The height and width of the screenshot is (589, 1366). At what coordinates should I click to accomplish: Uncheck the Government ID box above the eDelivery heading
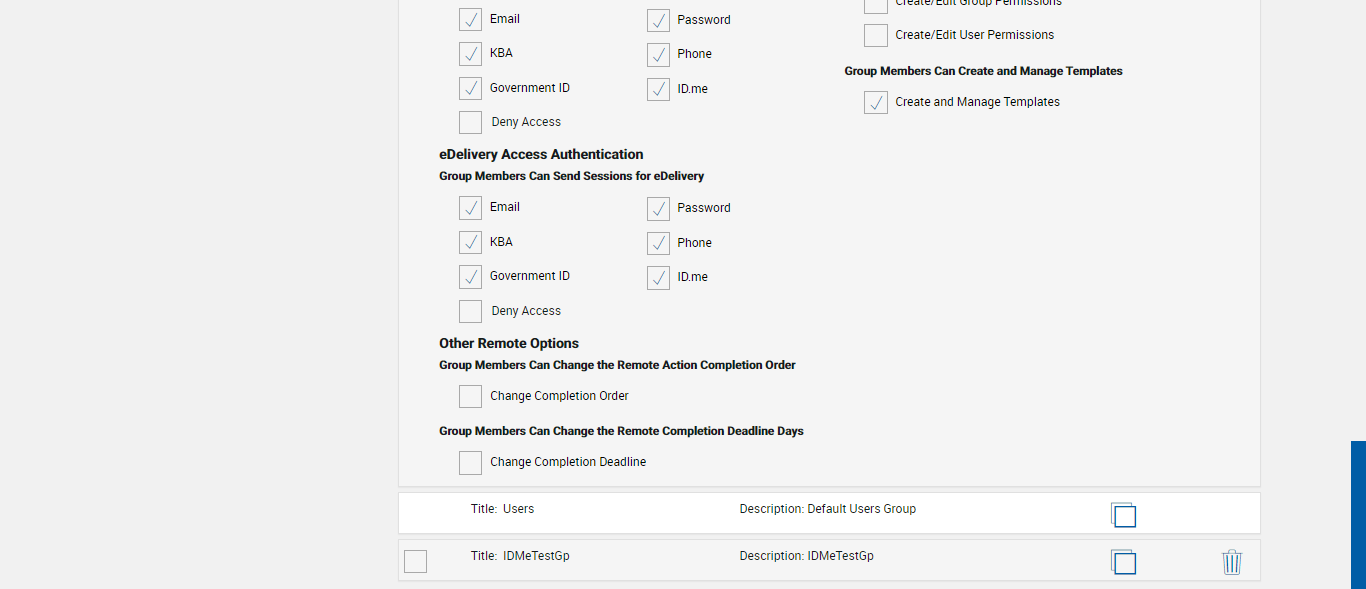coord(470,89)
